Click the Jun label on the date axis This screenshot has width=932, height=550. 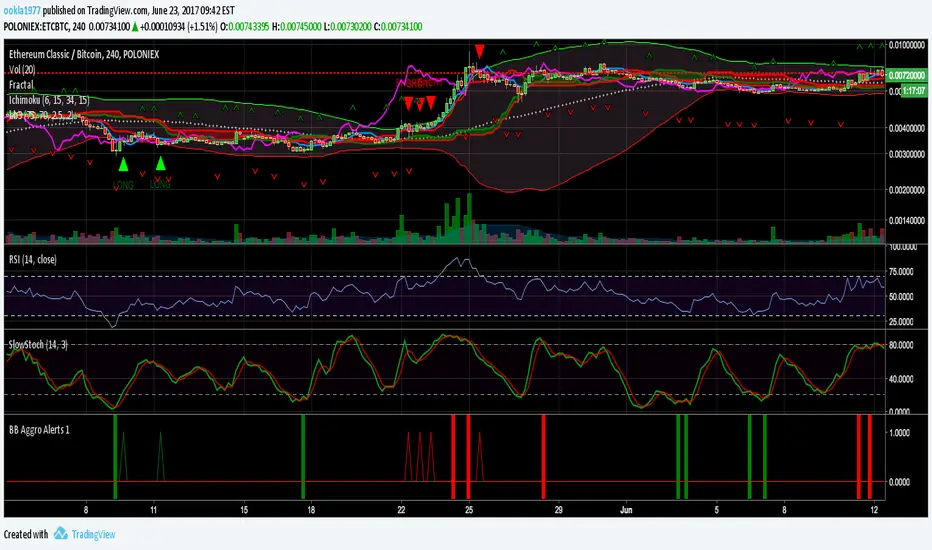625,510
